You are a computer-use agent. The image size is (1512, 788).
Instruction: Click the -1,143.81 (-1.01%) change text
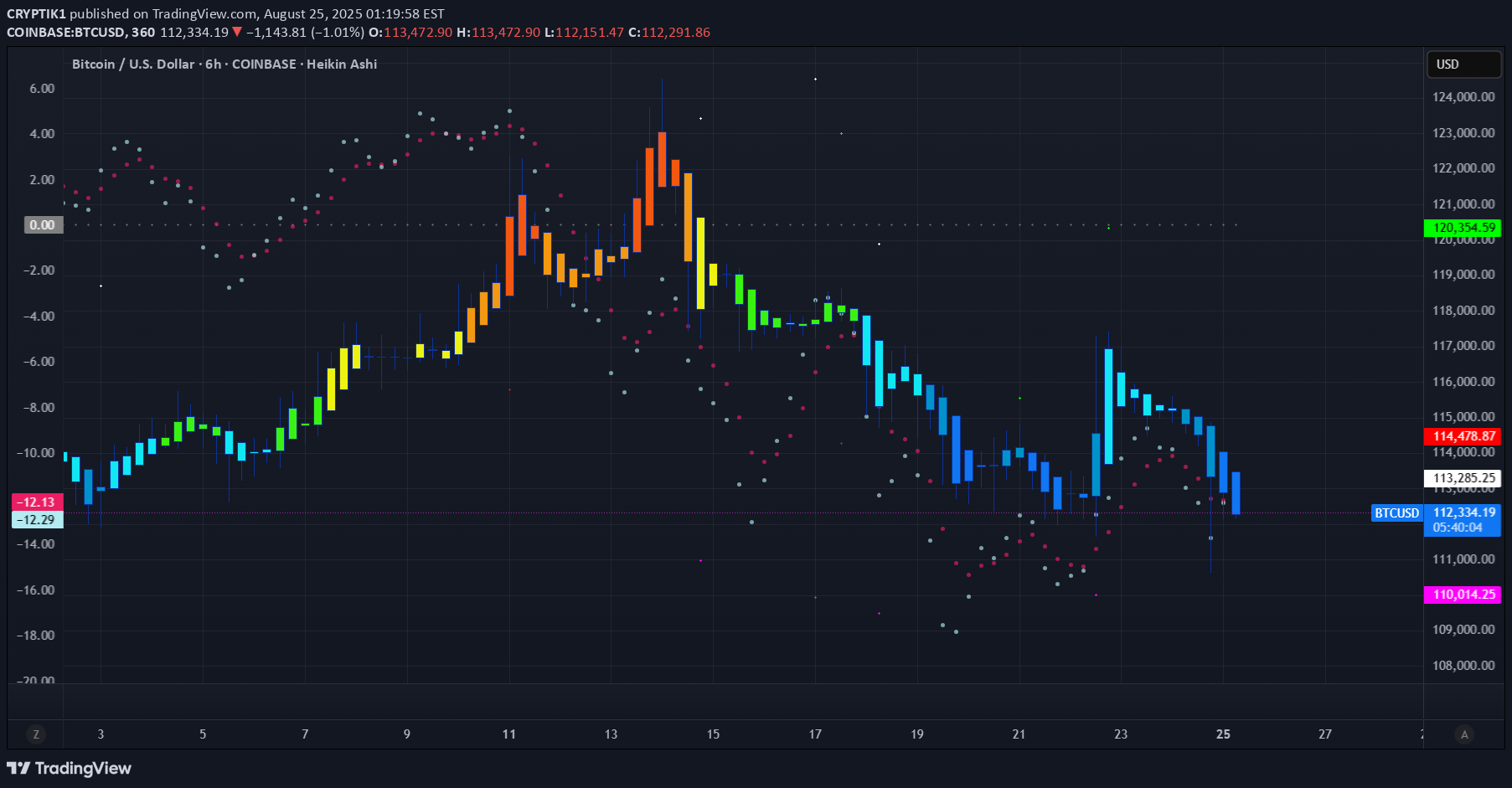coord(305,32)
